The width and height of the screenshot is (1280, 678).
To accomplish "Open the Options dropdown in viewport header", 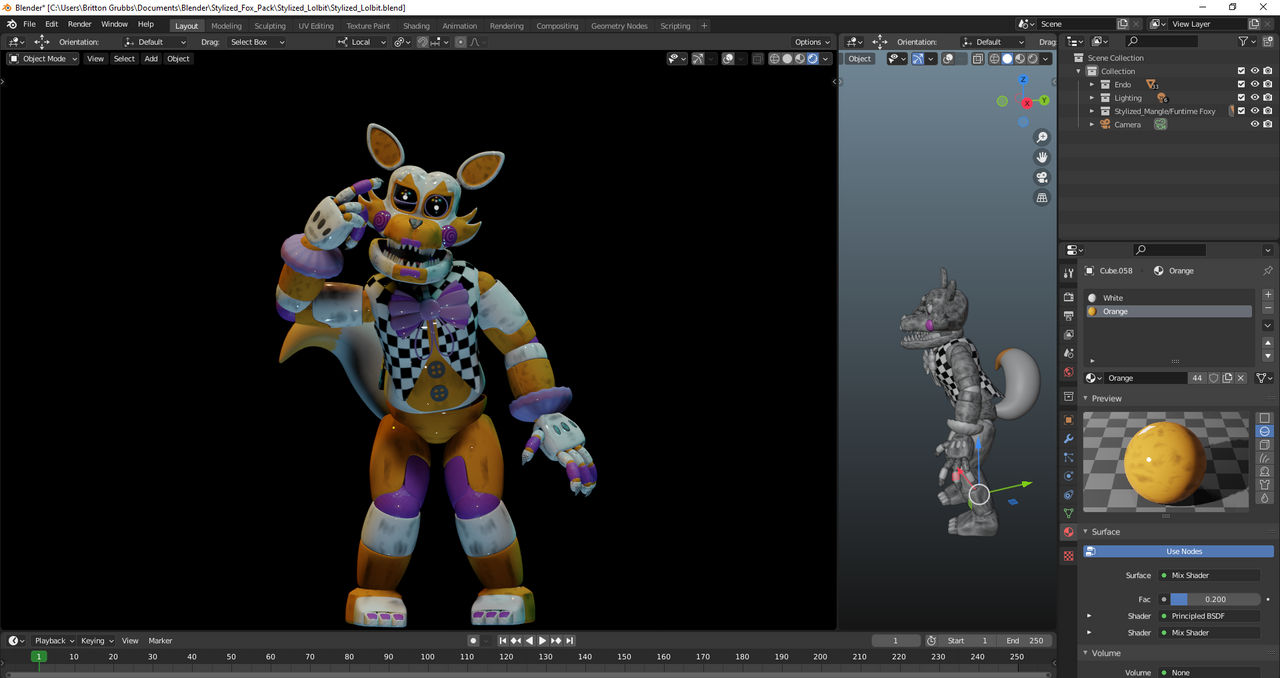I will [x=811, y=42].
